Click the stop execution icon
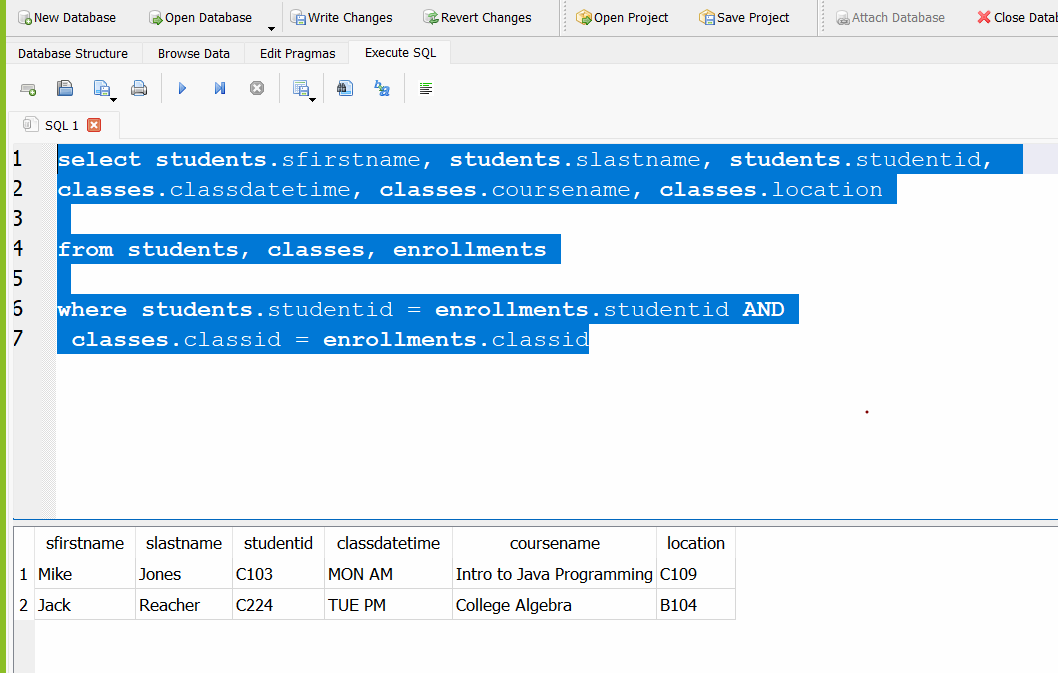This screenshot has width=1058, height=673. point(257,88)
